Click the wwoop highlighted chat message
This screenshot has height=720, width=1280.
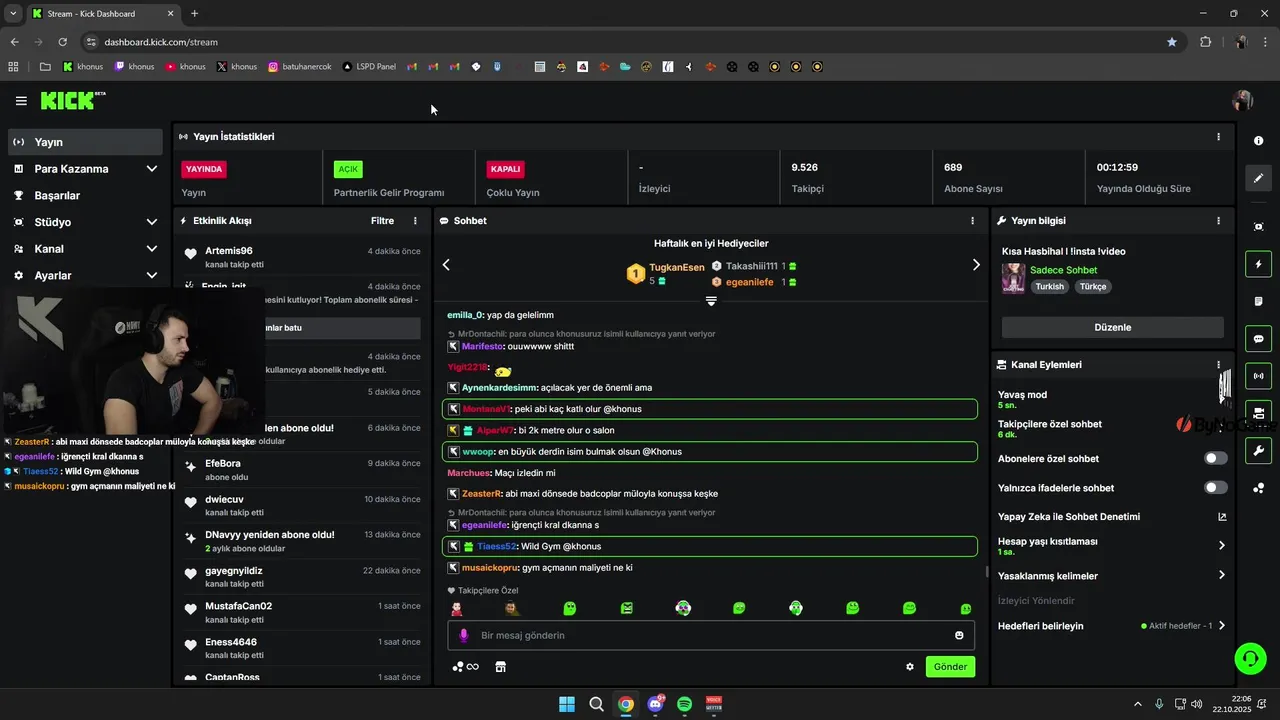(x=710, y=451)
